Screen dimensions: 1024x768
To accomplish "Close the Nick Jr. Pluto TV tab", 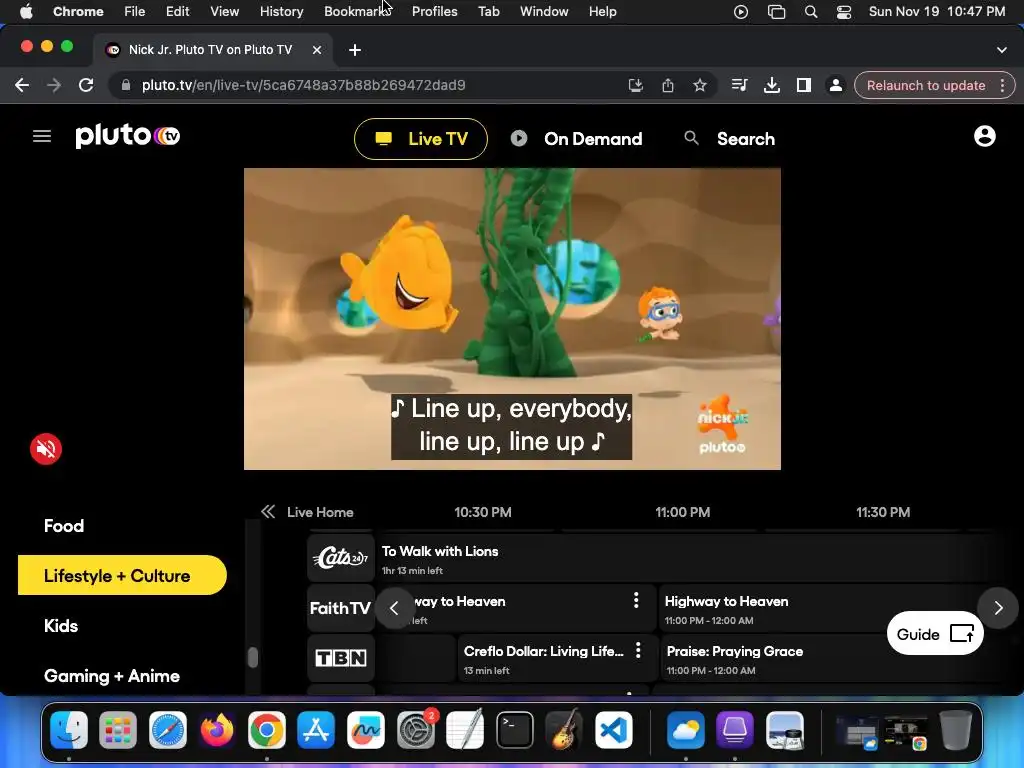I will click(317, 50).
